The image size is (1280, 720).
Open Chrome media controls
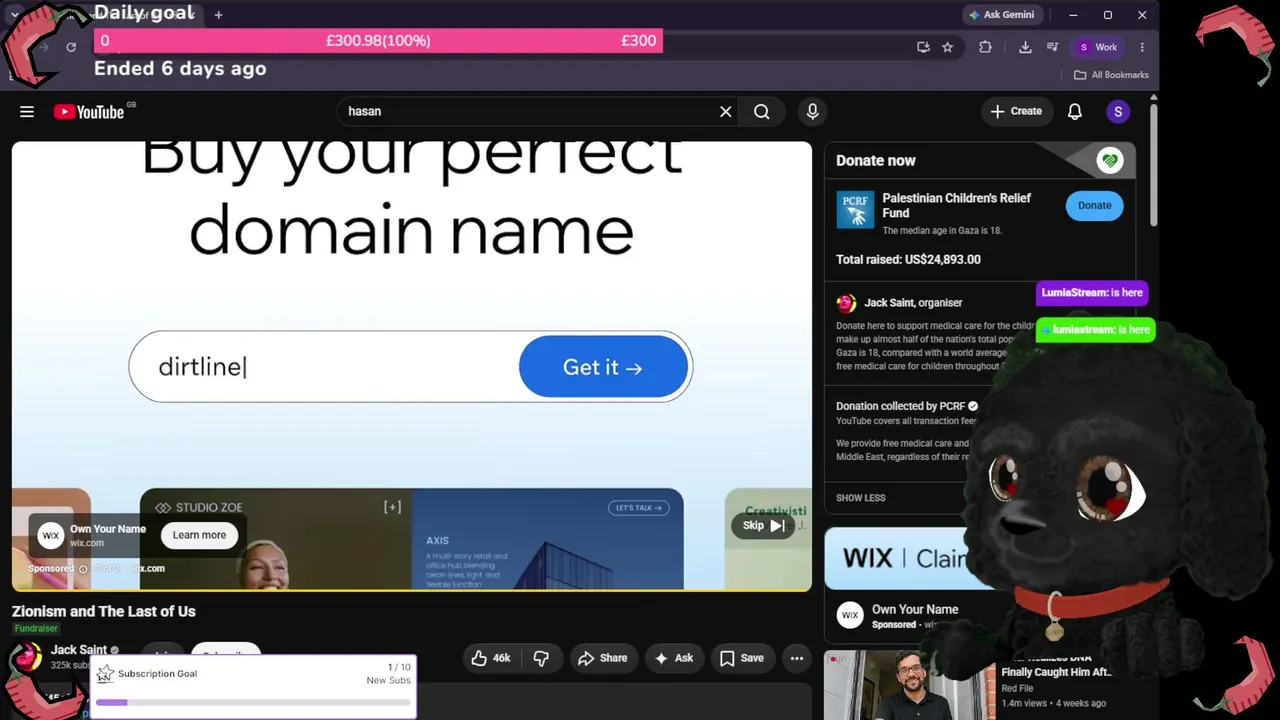[x=1052, y=47]
